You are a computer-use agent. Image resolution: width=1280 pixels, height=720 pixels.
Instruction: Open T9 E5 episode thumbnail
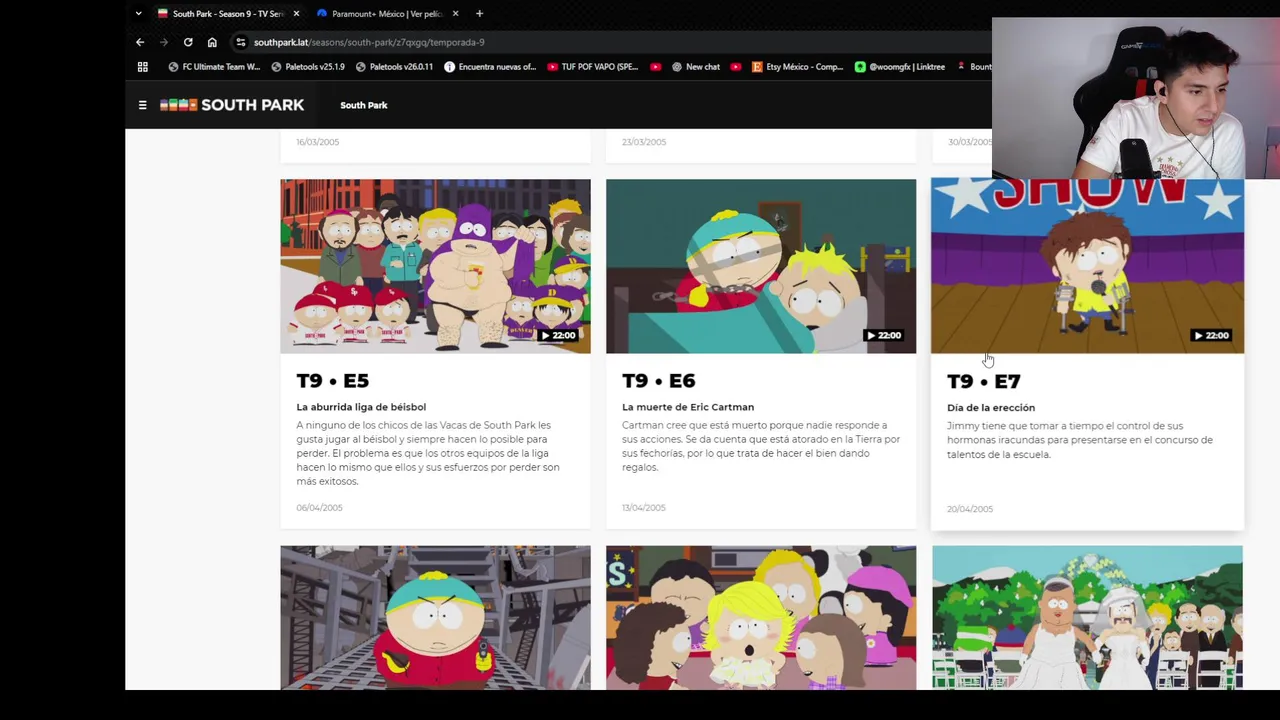pyautogui.click(x=435, y=266)
